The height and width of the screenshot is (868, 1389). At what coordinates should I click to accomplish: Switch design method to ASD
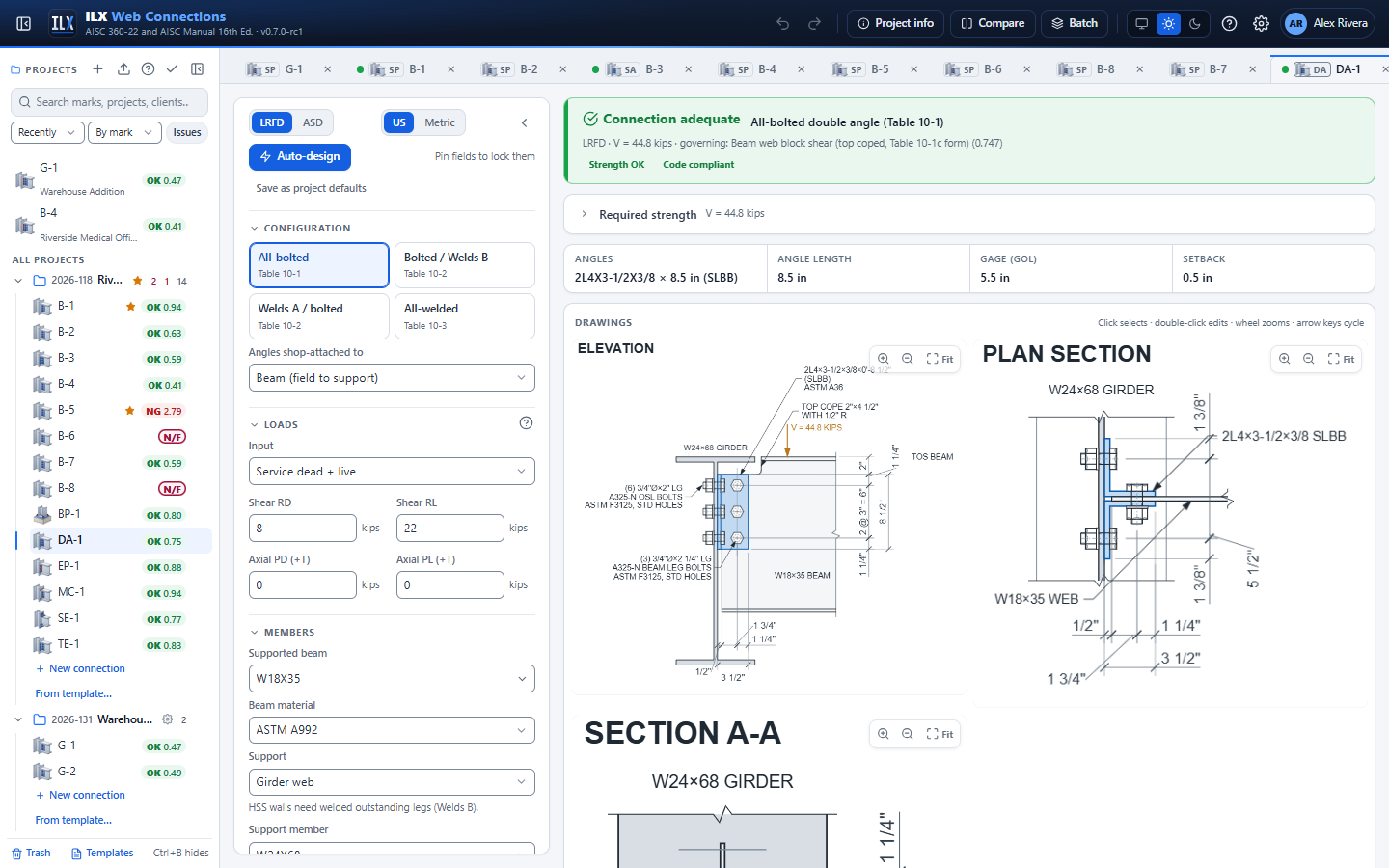tap(313, 122)
